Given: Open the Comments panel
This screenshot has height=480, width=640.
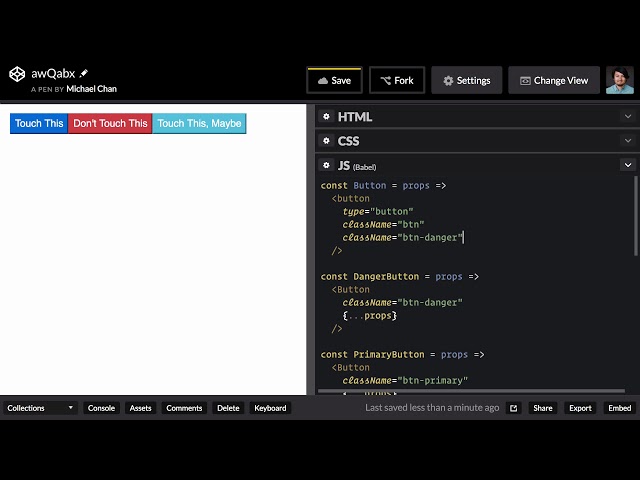Looking at the screenshot, I should tap(184, 408).
